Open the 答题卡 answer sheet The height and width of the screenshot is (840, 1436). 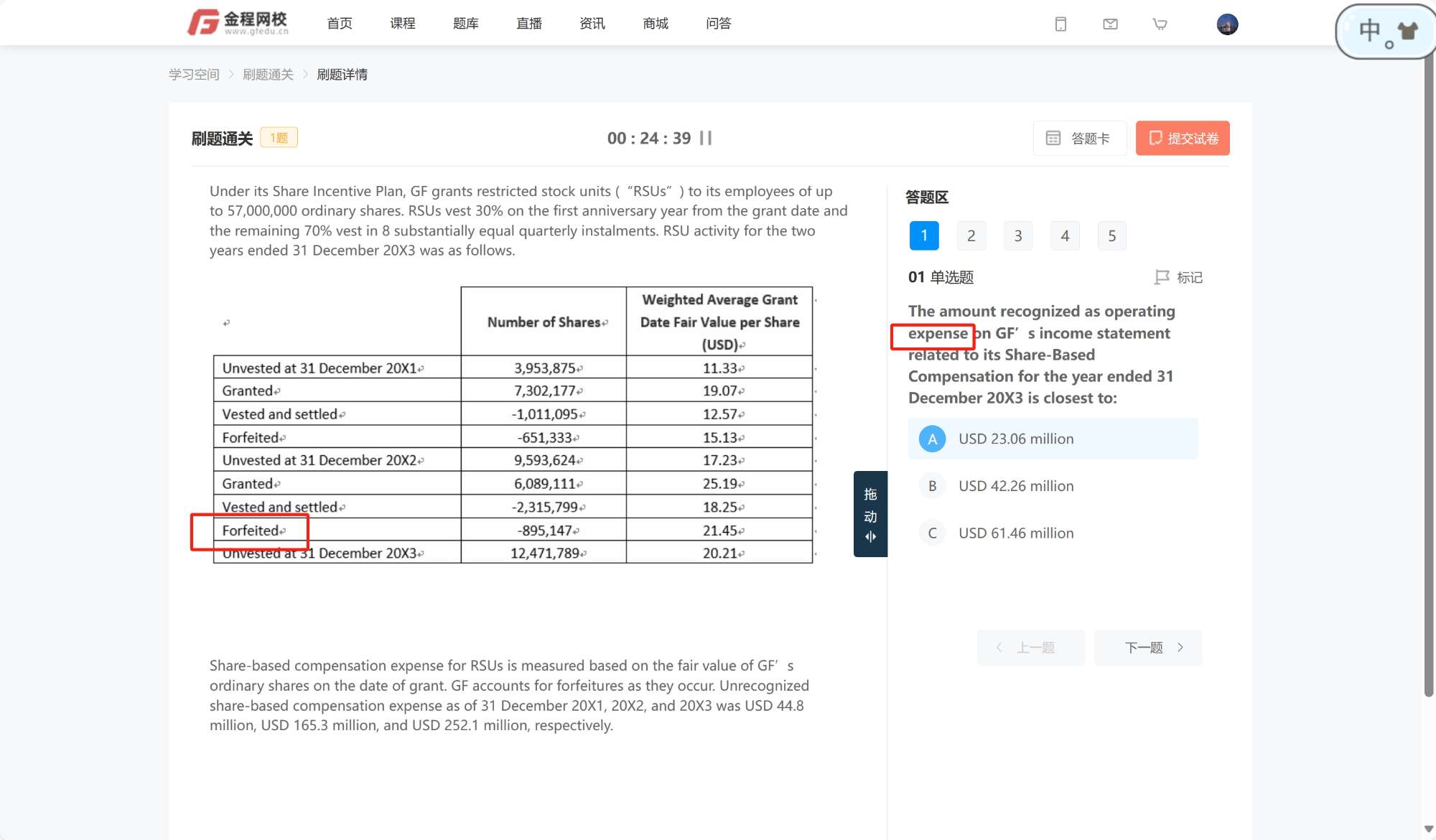(x=1078, y=138)
